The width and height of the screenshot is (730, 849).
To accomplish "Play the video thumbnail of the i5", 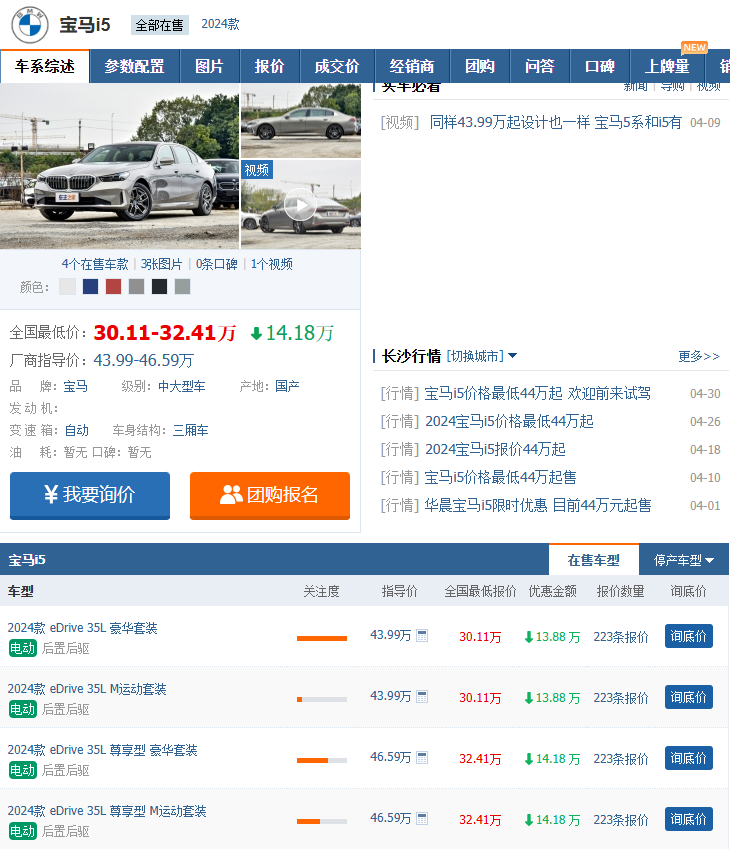I will point(301,205).
